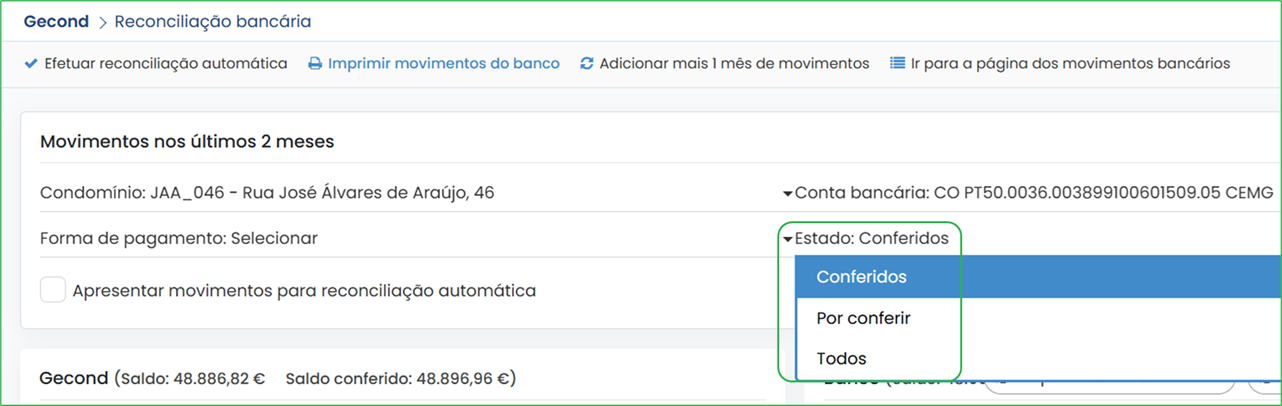This screenshot has height=406, width=1282.
Task: Click the 'Reconciliação bancária' breadcrumb title
Action: [213, 21]
